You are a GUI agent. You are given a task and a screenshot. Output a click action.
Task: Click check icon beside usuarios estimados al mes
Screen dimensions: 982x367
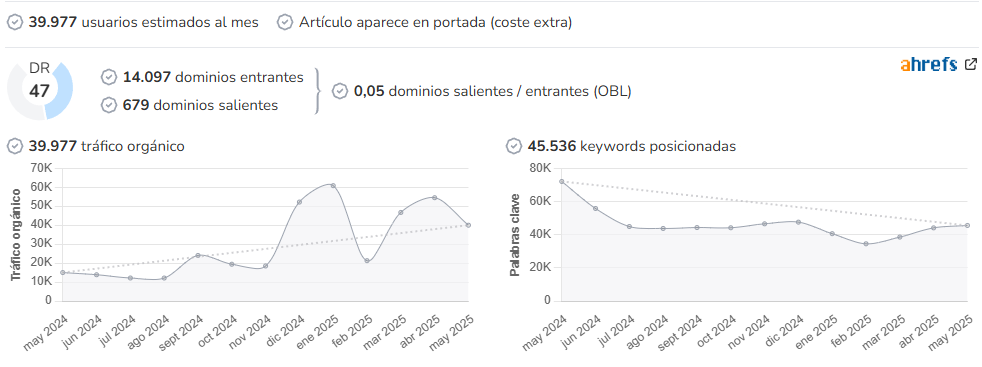click(14, 23)
